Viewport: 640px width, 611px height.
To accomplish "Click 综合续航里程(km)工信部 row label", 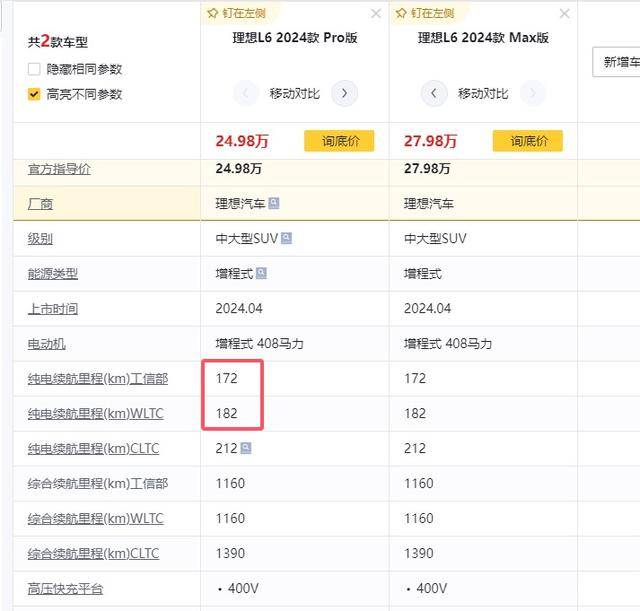I will [98, 484].
